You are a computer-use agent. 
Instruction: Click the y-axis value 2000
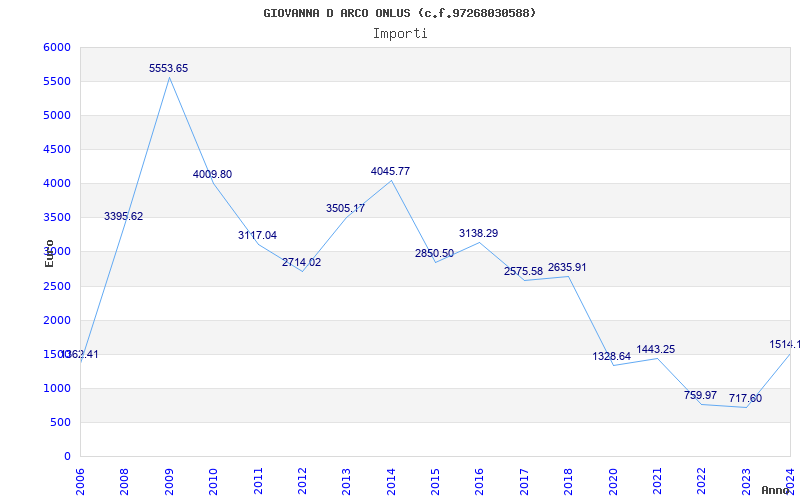tap(57, 320)
